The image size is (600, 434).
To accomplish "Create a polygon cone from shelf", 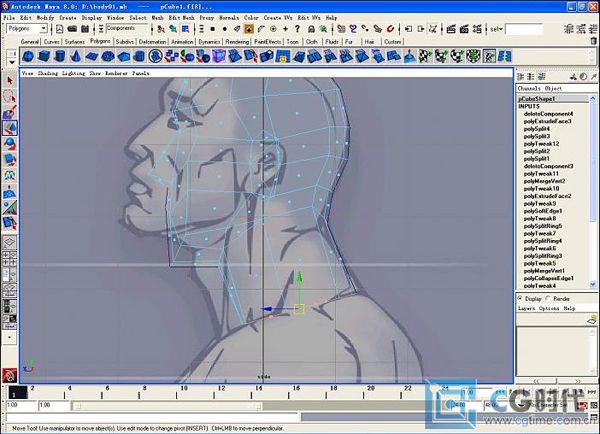I will coord(76,57).
